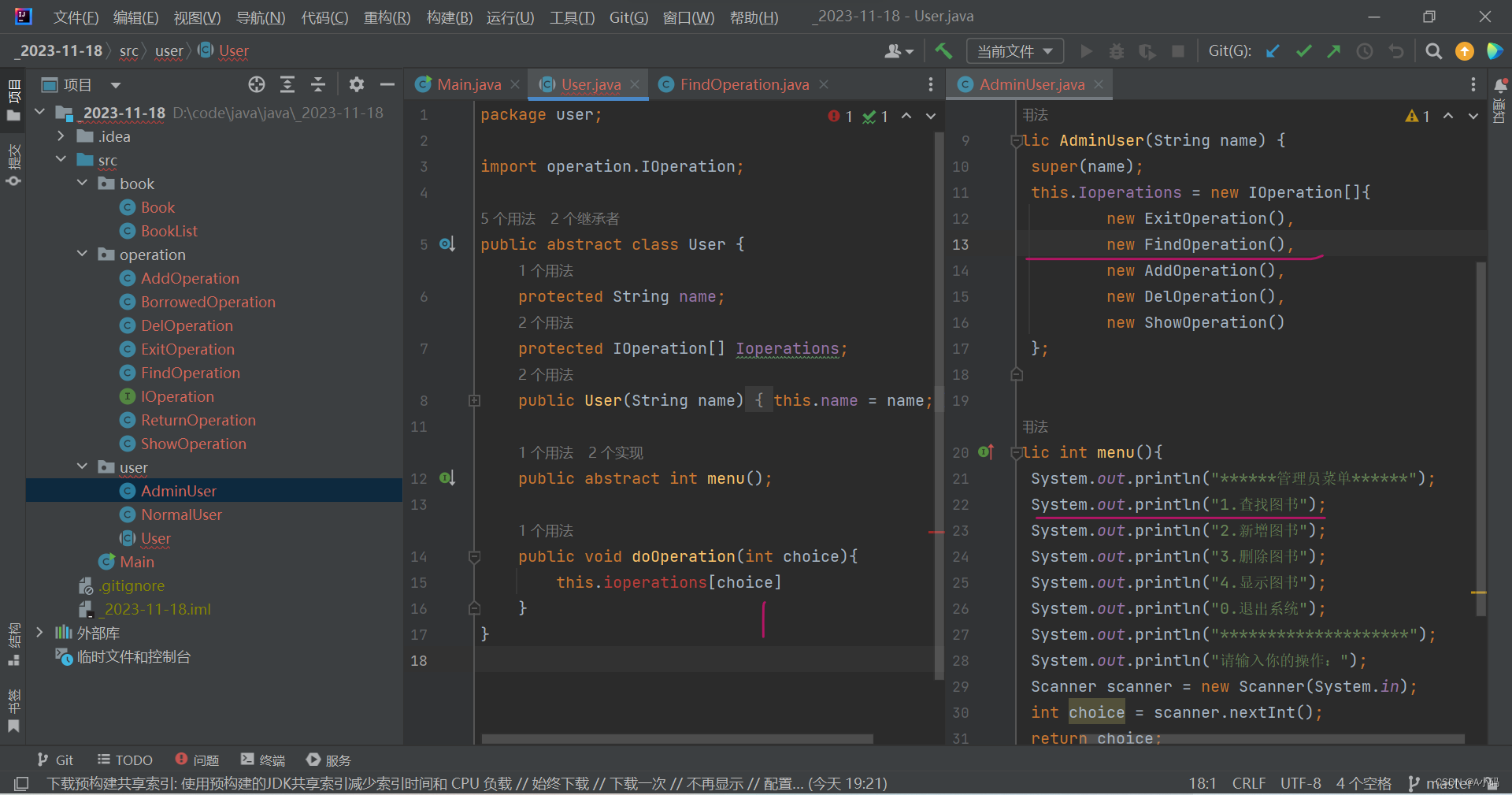Click Select Opened File target icon
This screenshot has width=1512, height=795.
[257, 84]
